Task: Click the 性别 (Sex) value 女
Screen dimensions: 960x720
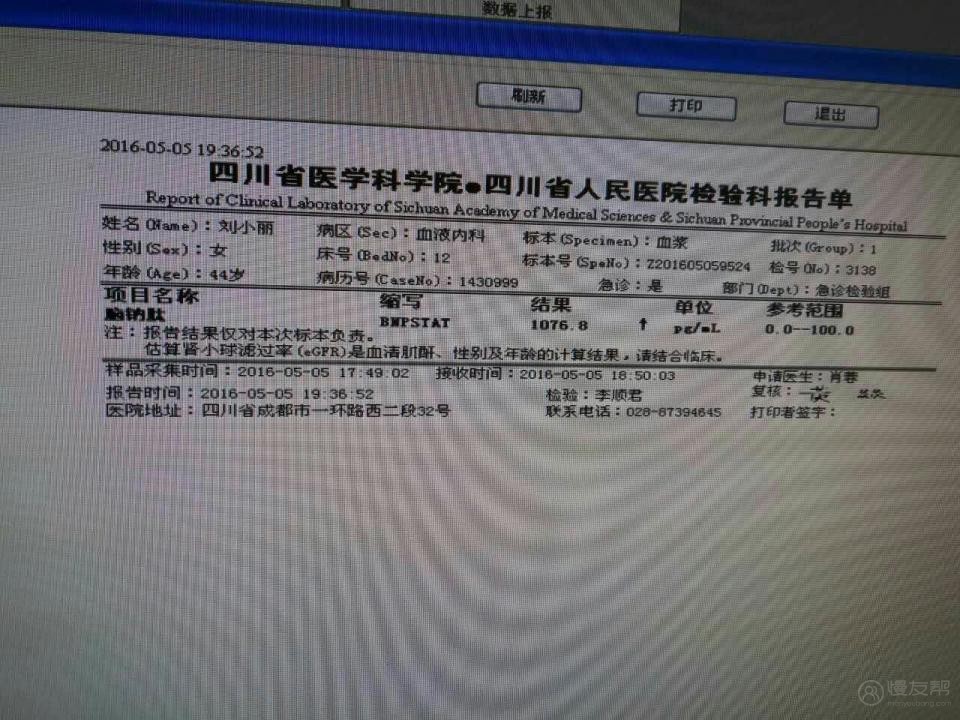Action: point(218,250)
